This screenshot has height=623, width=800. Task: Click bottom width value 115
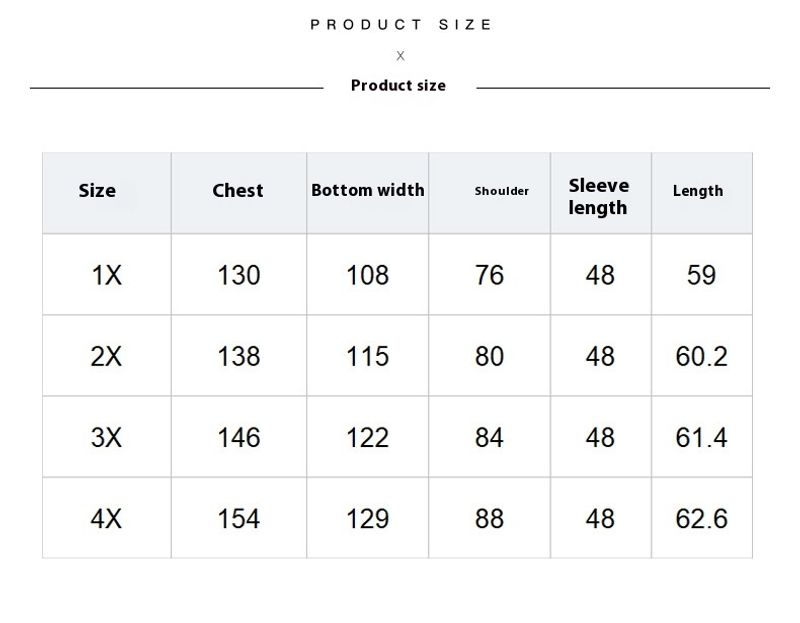pyautogui.click(x=367, y=357)
